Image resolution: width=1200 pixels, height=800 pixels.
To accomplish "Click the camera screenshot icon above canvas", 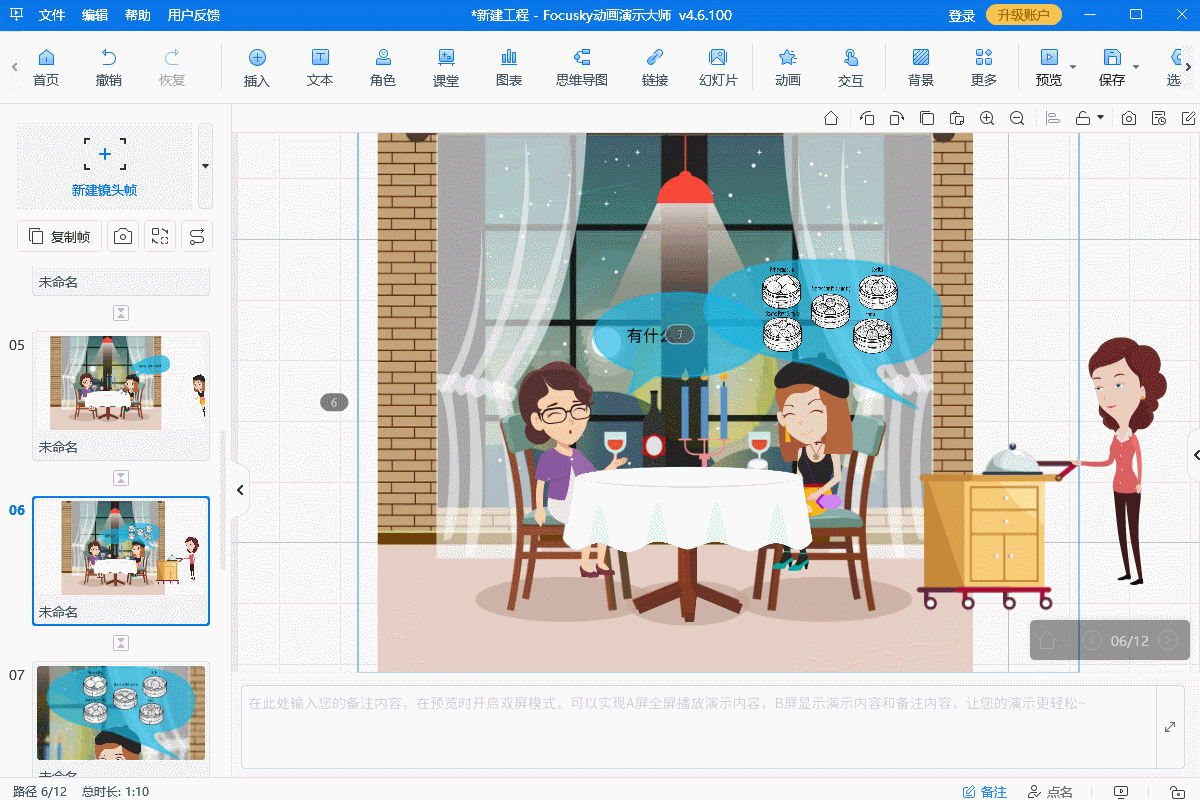I will click(x=1129, y=118).
